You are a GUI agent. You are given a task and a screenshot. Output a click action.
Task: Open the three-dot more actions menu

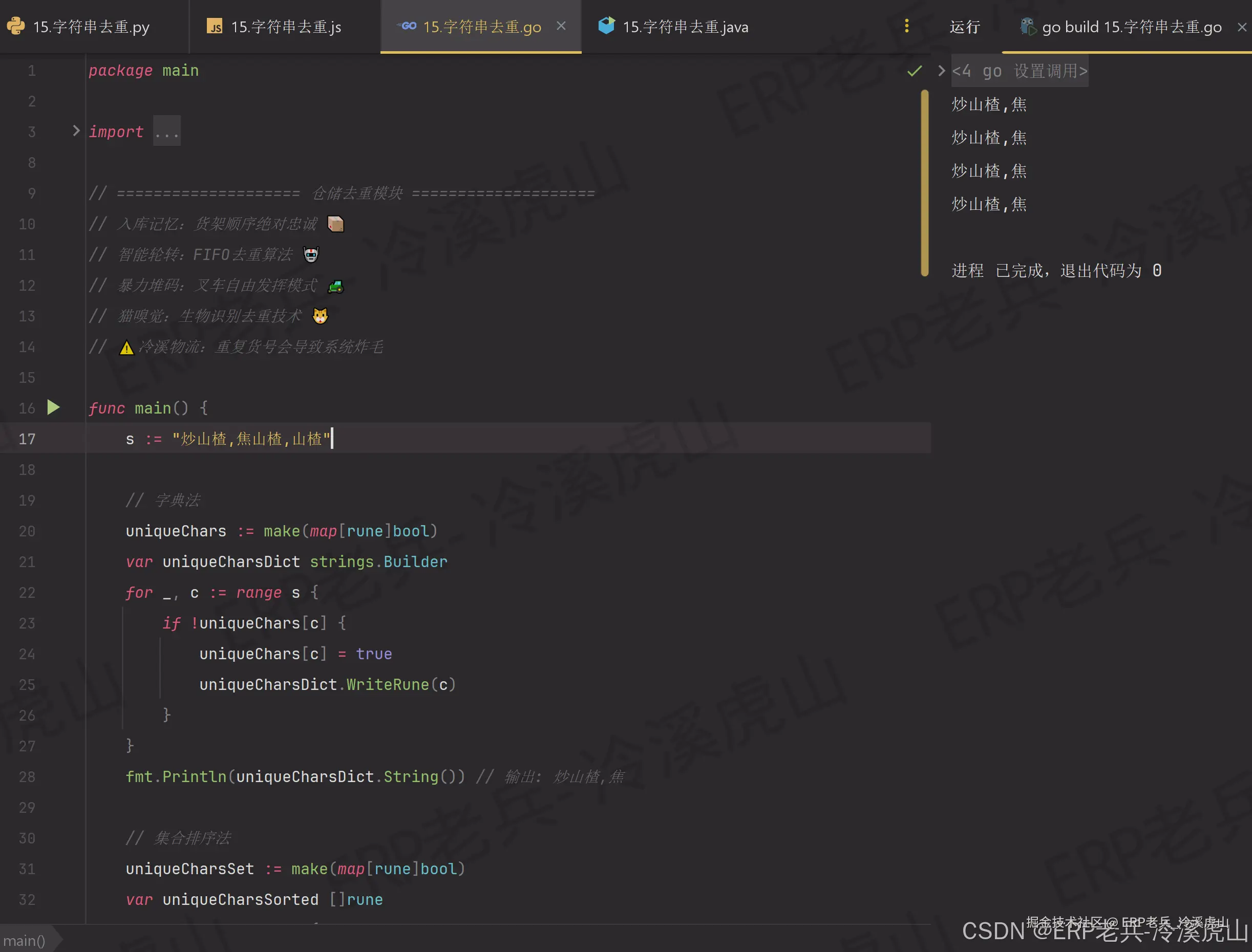pyautogui.click(x=907, y=26)
